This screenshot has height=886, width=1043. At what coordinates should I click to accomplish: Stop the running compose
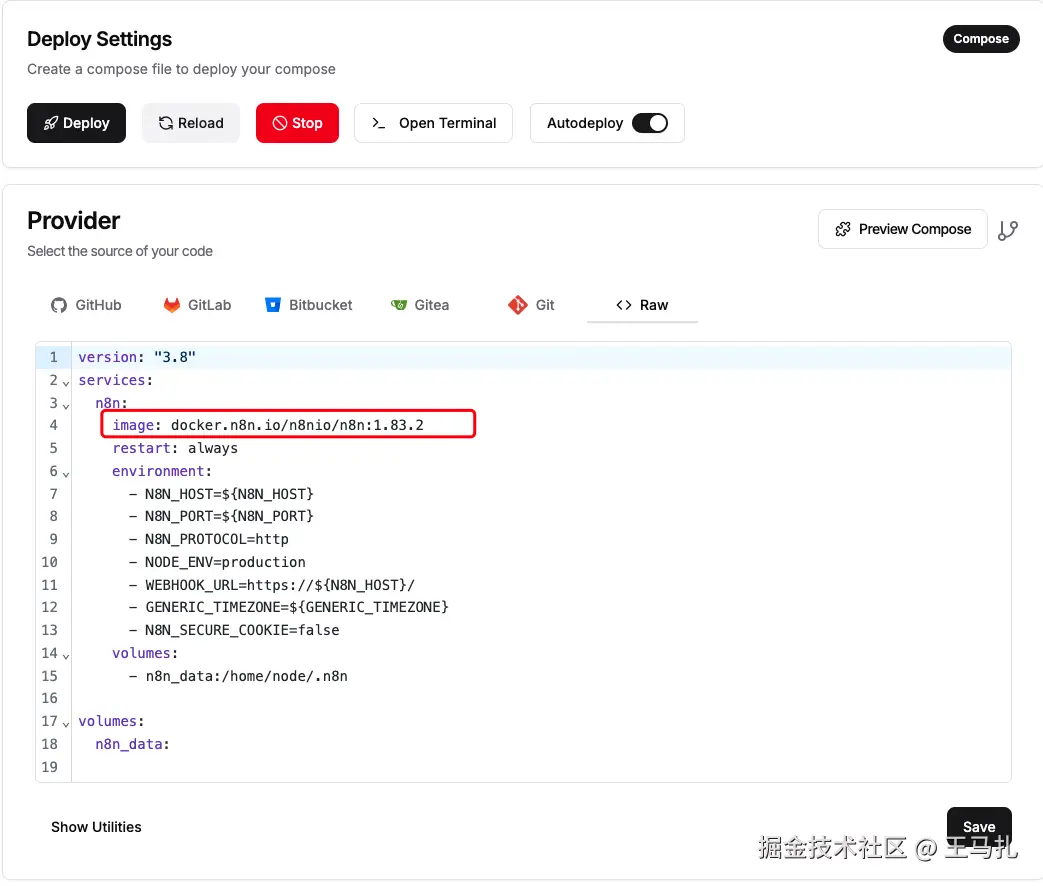tap(297, 123)
